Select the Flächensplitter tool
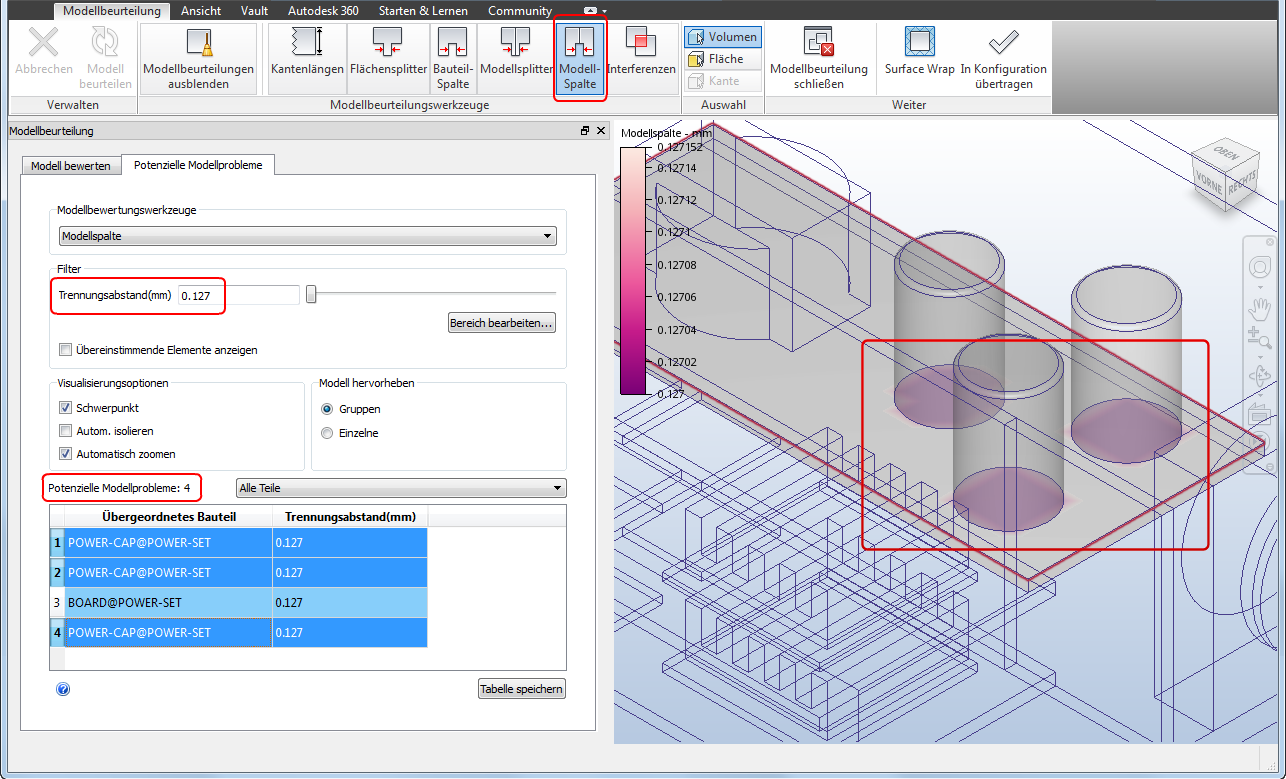Viewport: 1286px width, 779px height. pyautogui.click(x=388, y=57)
